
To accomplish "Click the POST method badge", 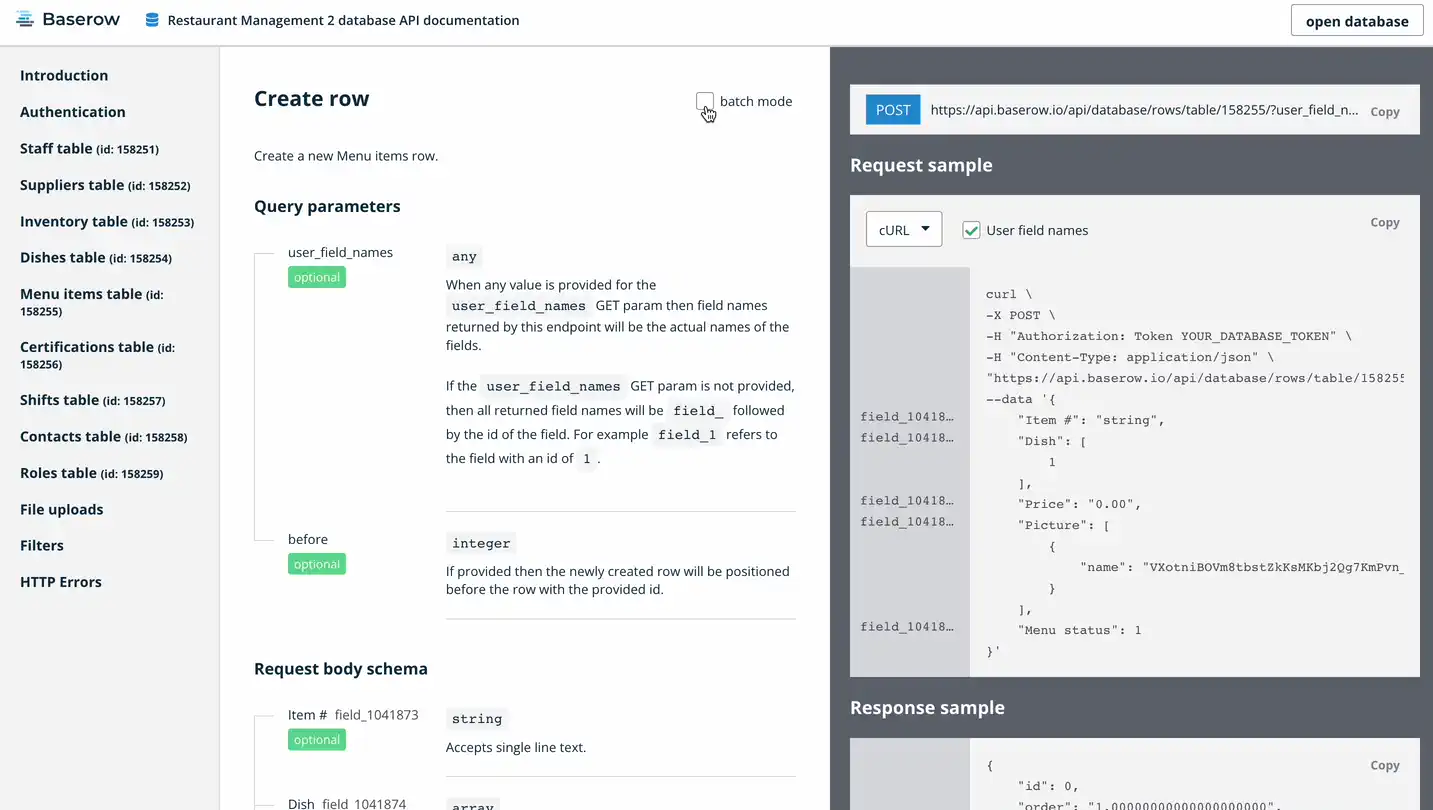I will pos(892,110).
